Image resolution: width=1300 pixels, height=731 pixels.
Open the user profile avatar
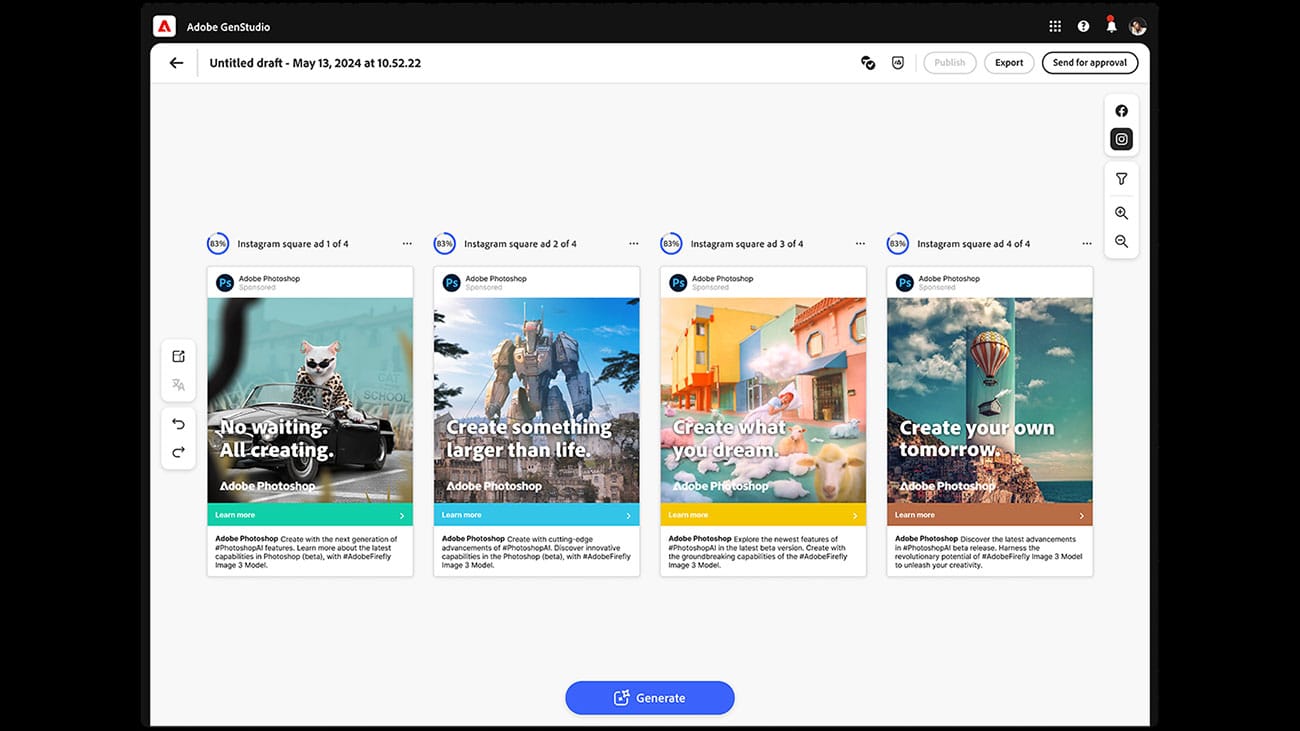(x=1137, y=27)
